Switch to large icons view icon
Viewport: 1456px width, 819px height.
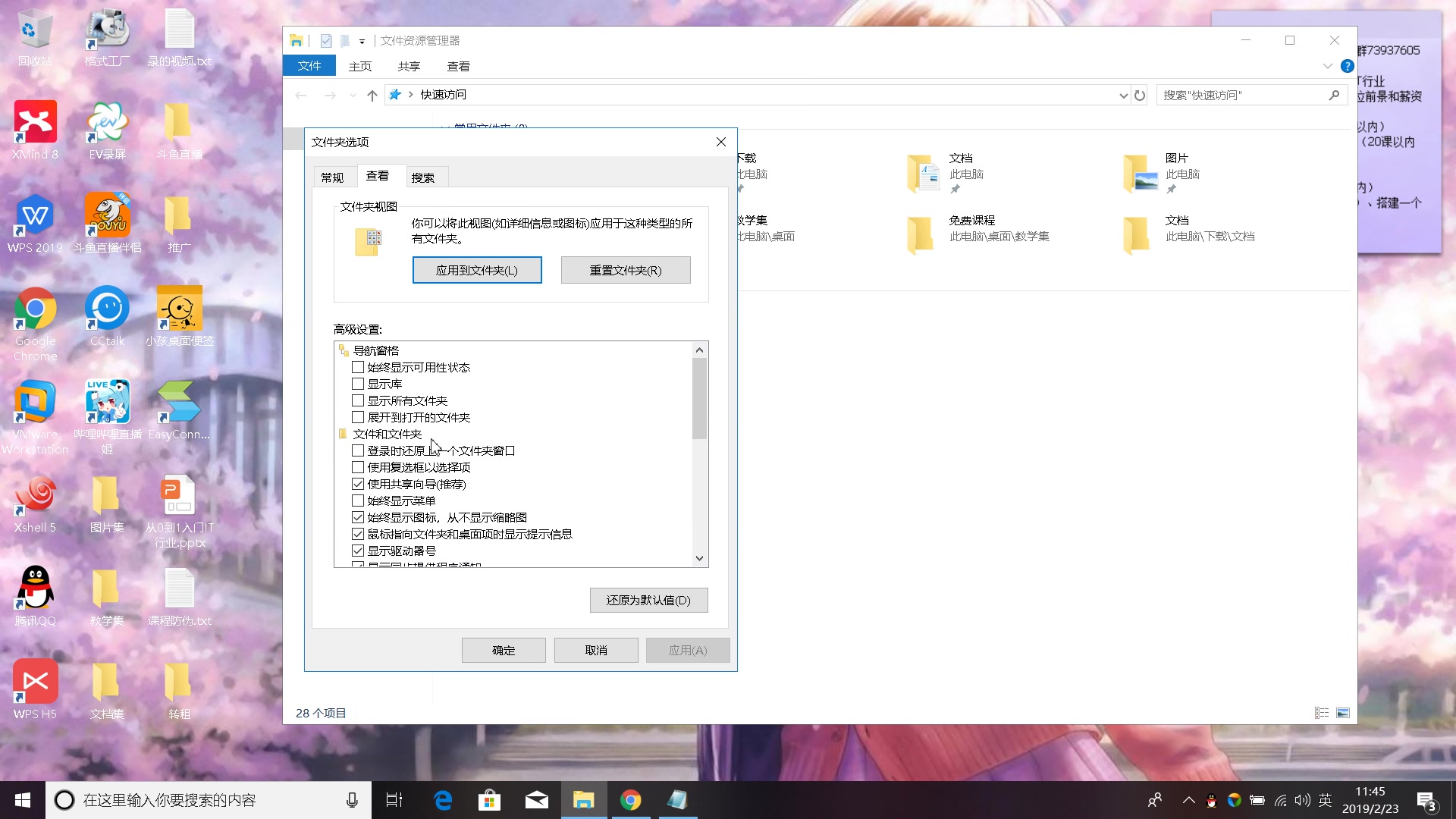click(1343, 713)
